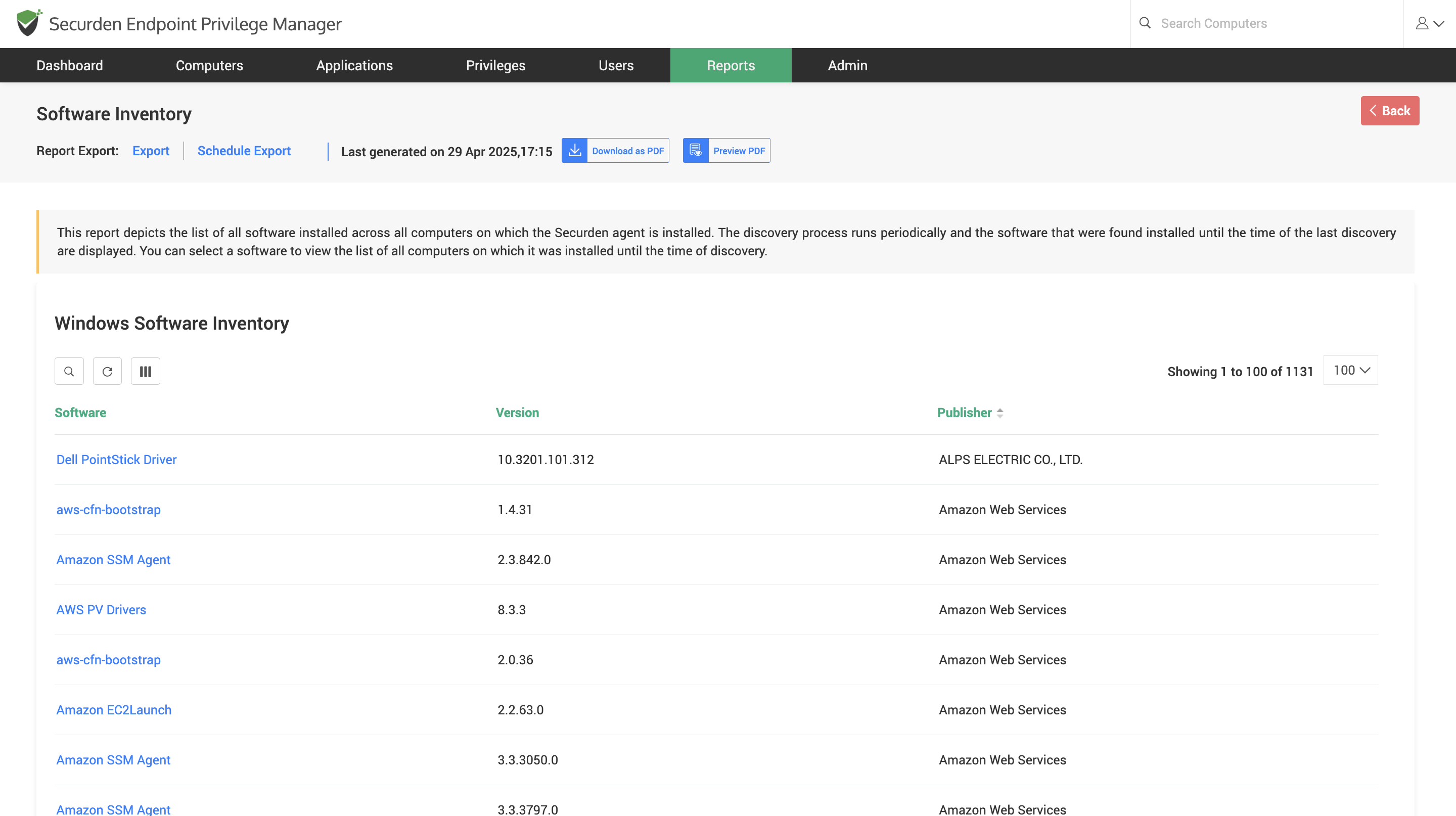Click the Software Inventory heading

[x=114, y=114]
